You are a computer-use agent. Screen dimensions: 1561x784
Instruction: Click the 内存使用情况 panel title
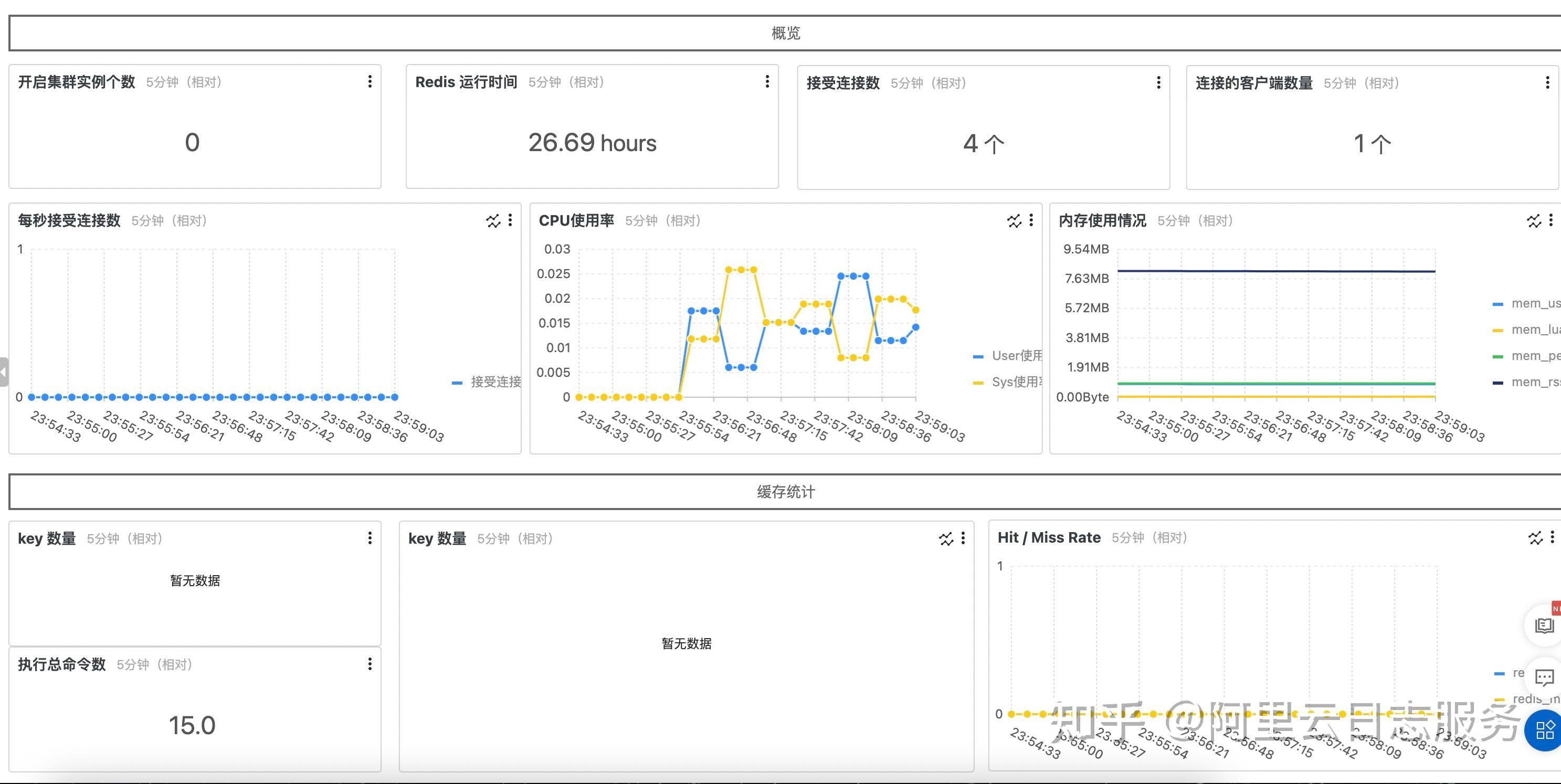pos(1102,220)
